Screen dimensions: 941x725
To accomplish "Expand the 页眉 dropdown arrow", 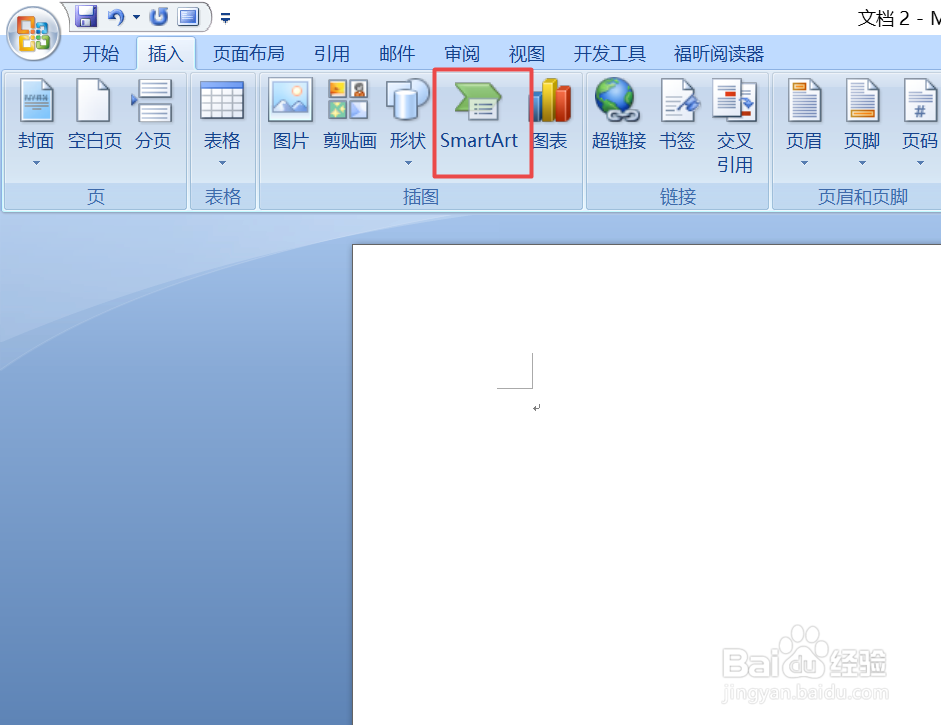I will tap(804, 163).
